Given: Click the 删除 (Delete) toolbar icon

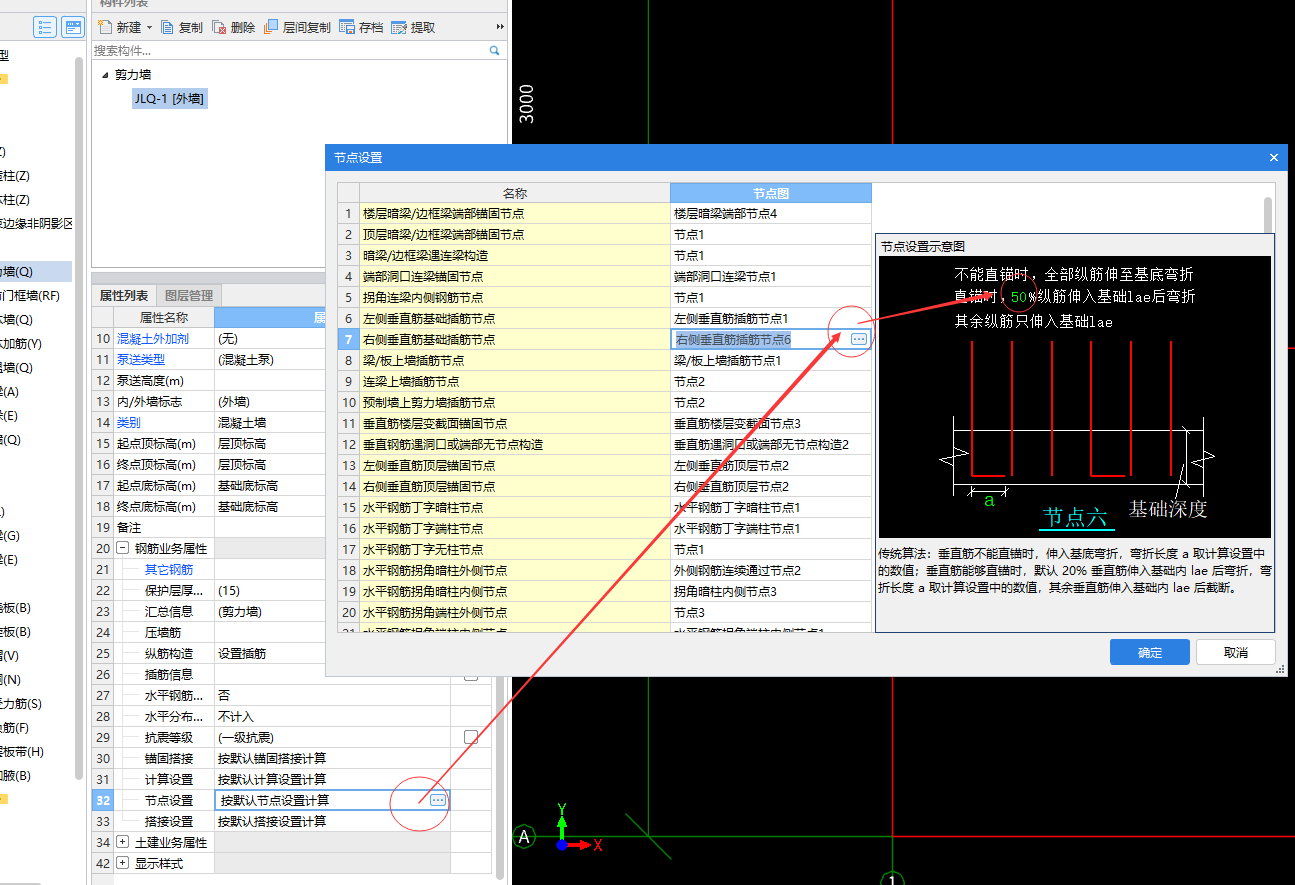Looking at the screenshot, I should coord(219,28).
